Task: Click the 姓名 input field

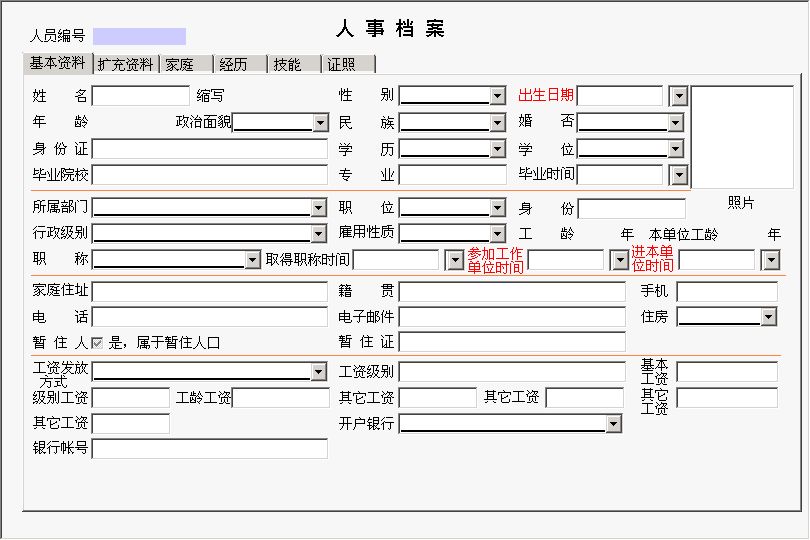Action: 140,96
